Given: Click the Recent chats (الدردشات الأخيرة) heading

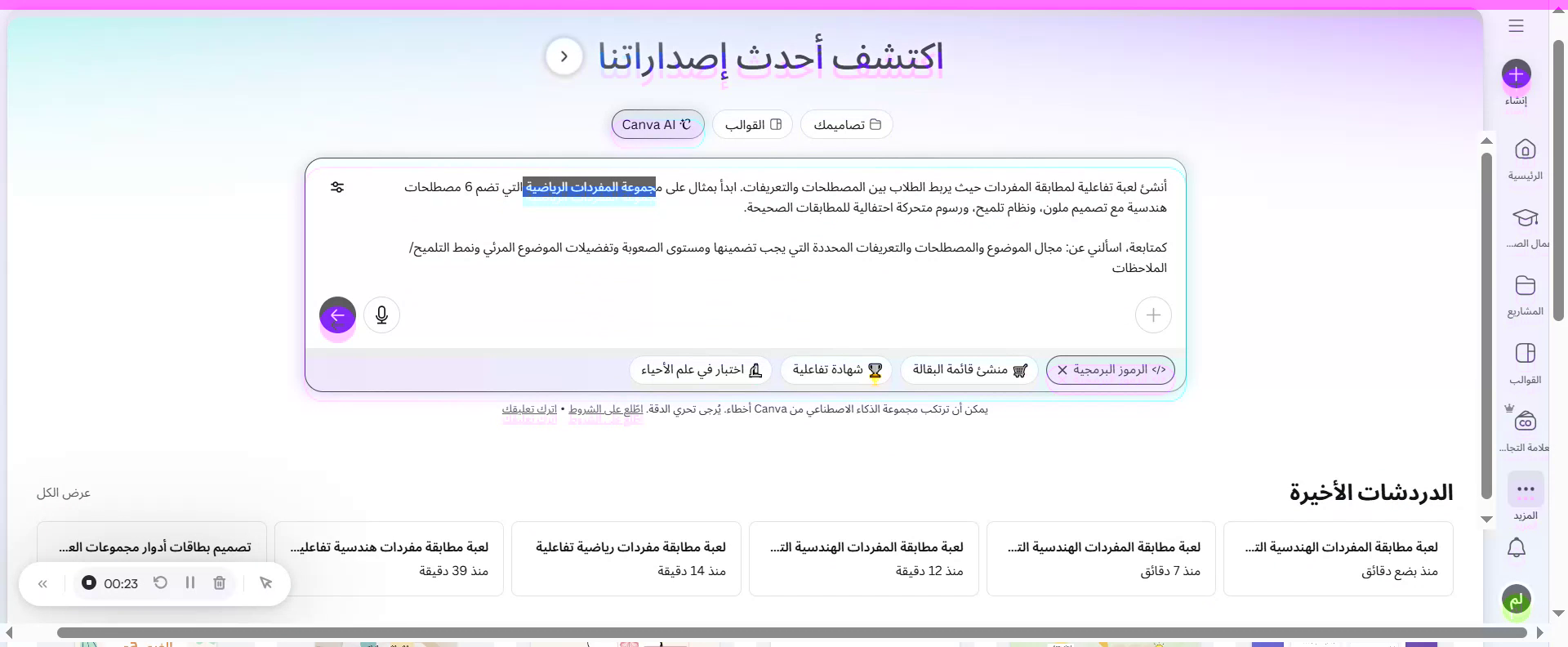Looking at the screenshot, I should 1371,493.
